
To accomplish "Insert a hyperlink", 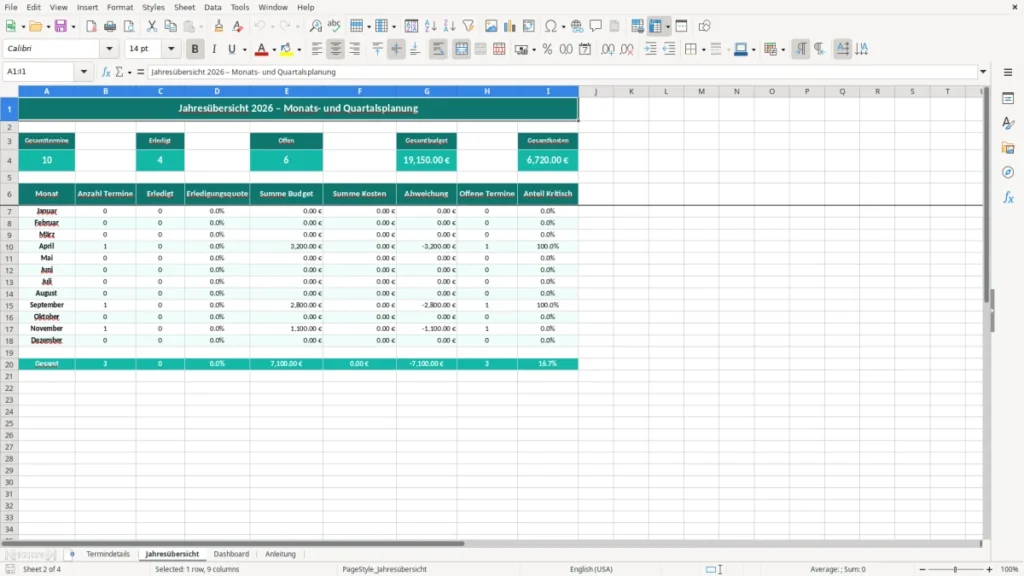I will tap(577, 26).
